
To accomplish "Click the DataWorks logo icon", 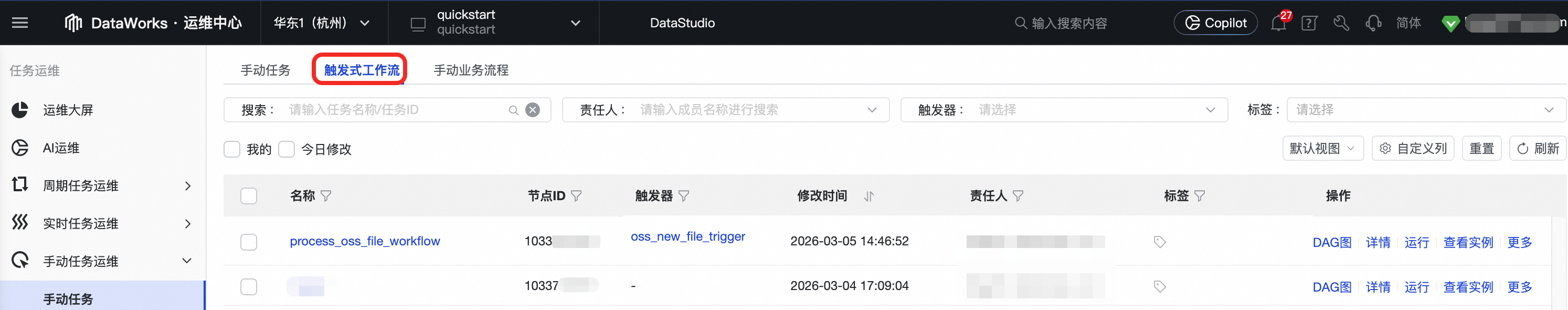I will tap(73, 23).
